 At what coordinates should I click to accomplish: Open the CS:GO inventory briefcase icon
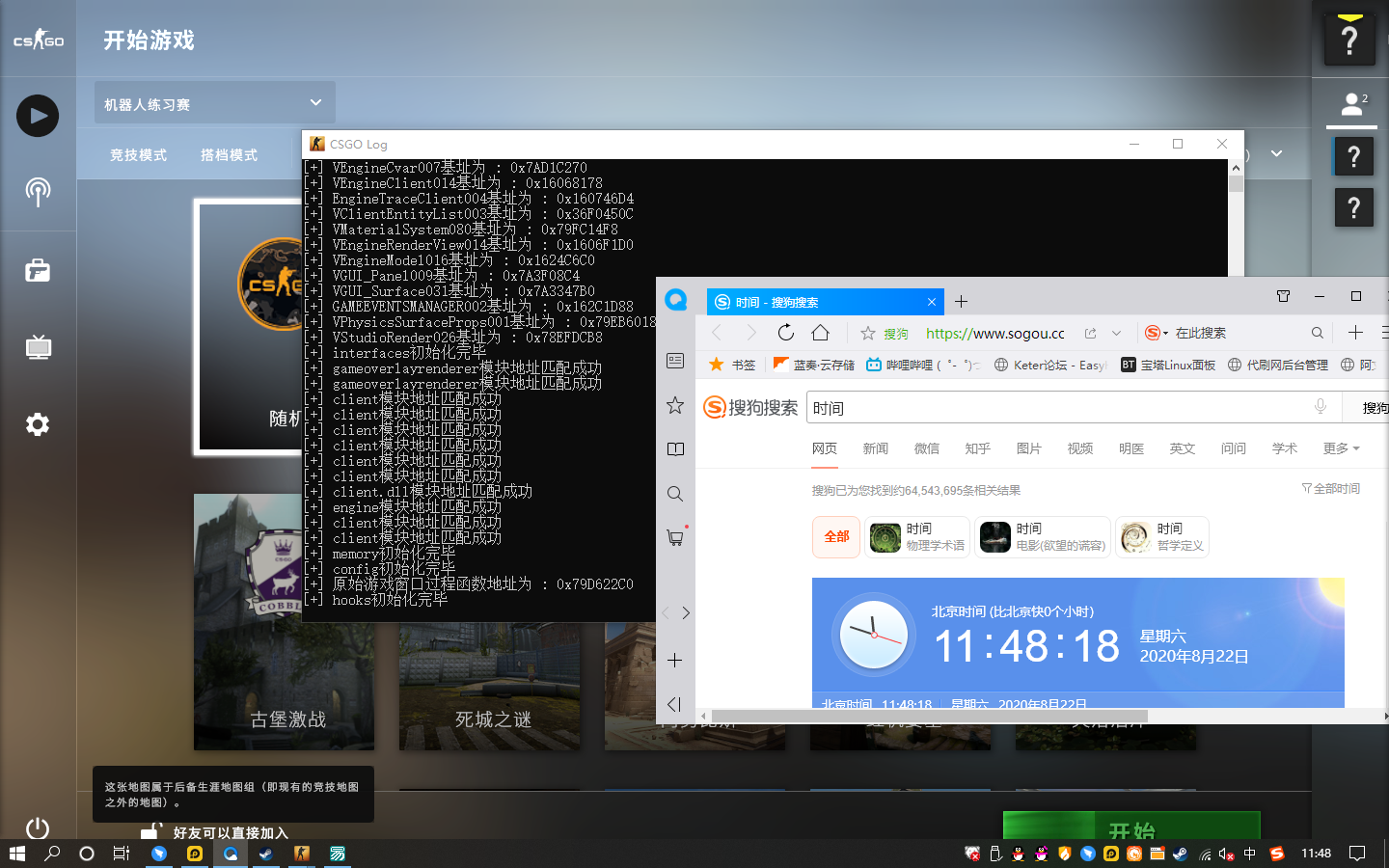pyautogui.click(x=38, y=271)
